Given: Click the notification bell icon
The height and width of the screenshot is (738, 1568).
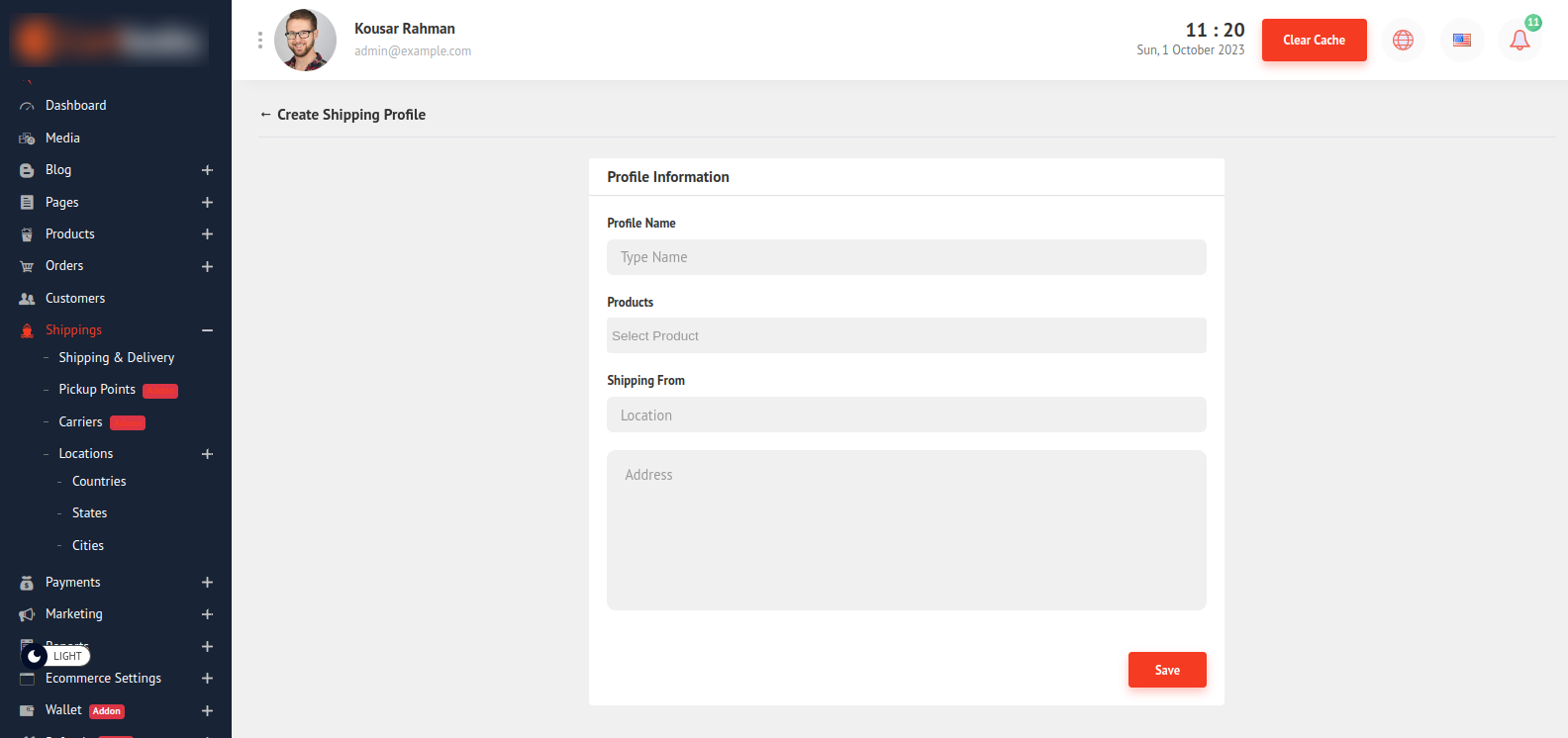Looking at the screenshot, I should 1519,41.
